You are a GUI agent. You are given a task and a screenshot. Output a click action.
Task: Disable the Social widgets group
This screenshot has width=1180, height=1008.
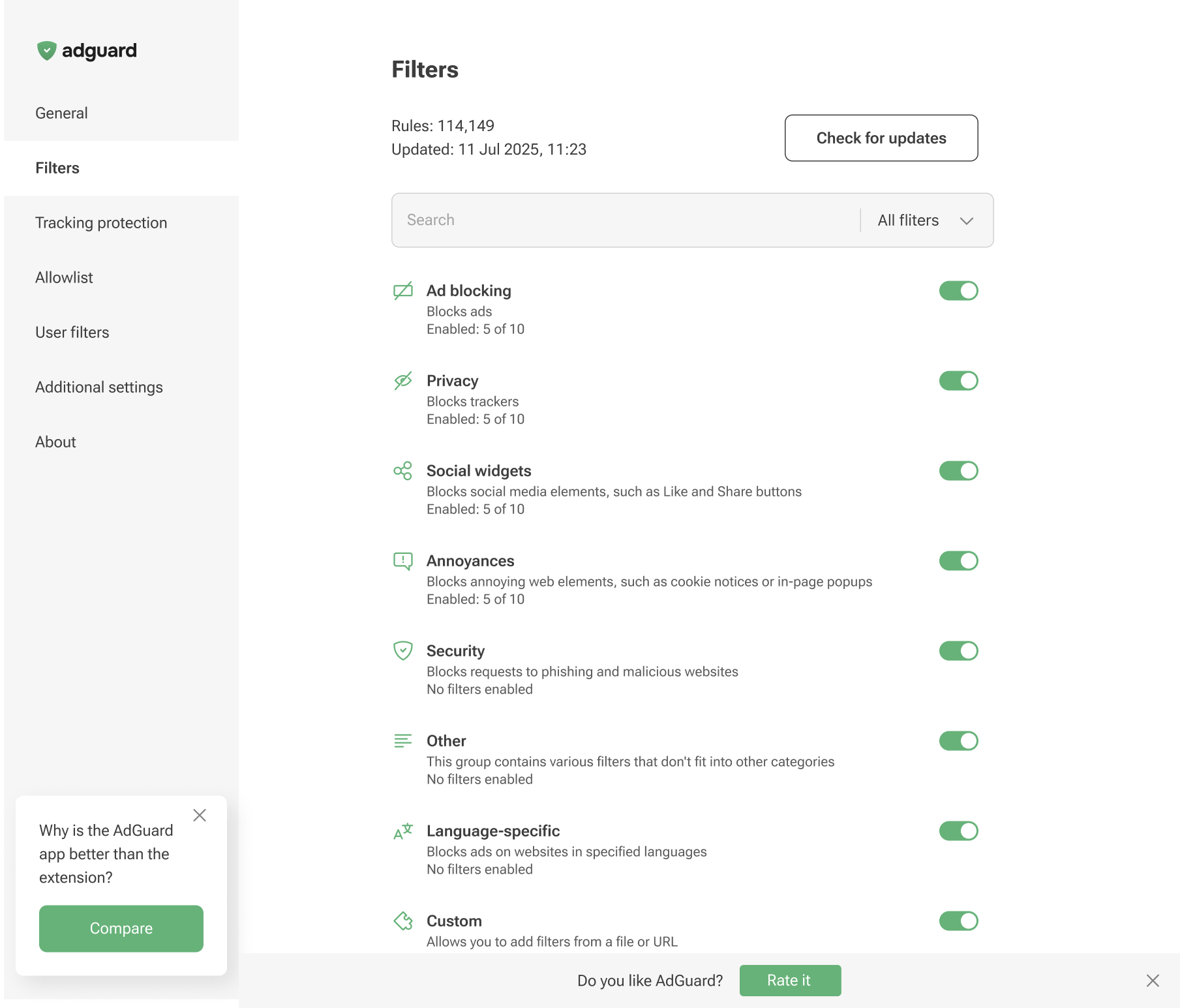point(958,471)
